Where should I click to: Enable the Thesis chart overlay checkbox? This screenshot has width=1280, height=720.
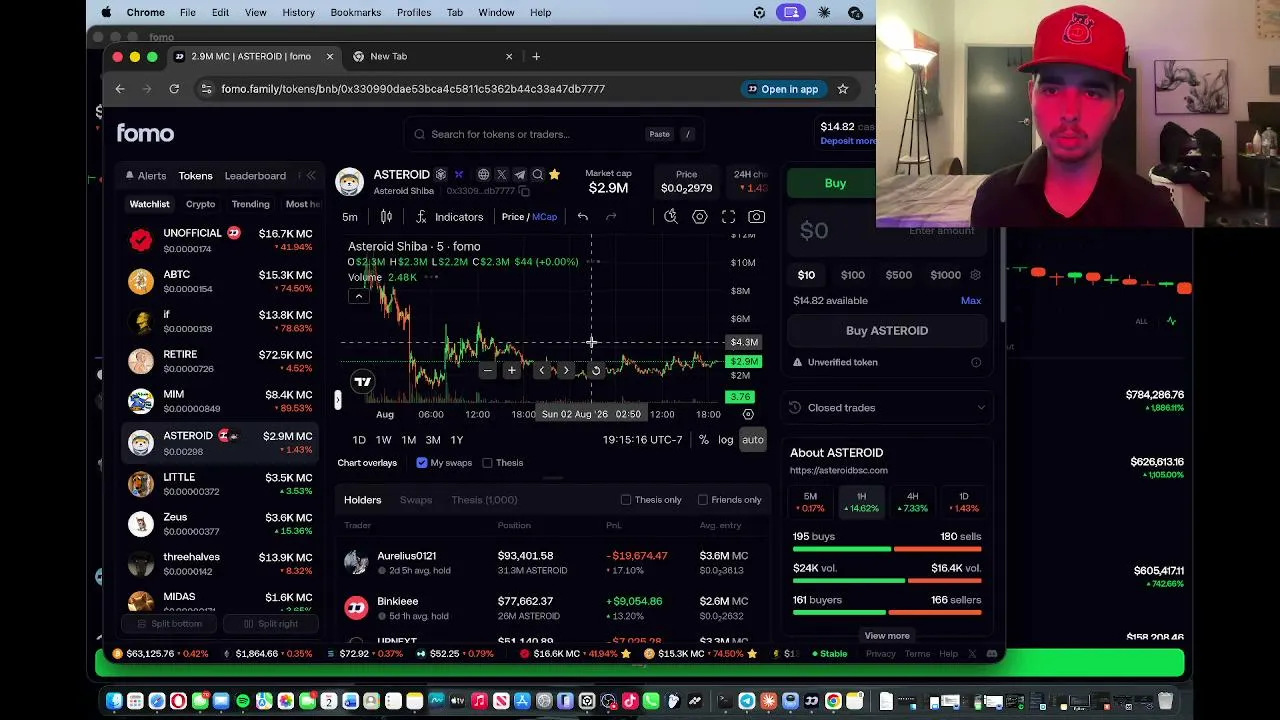[487, 463]
